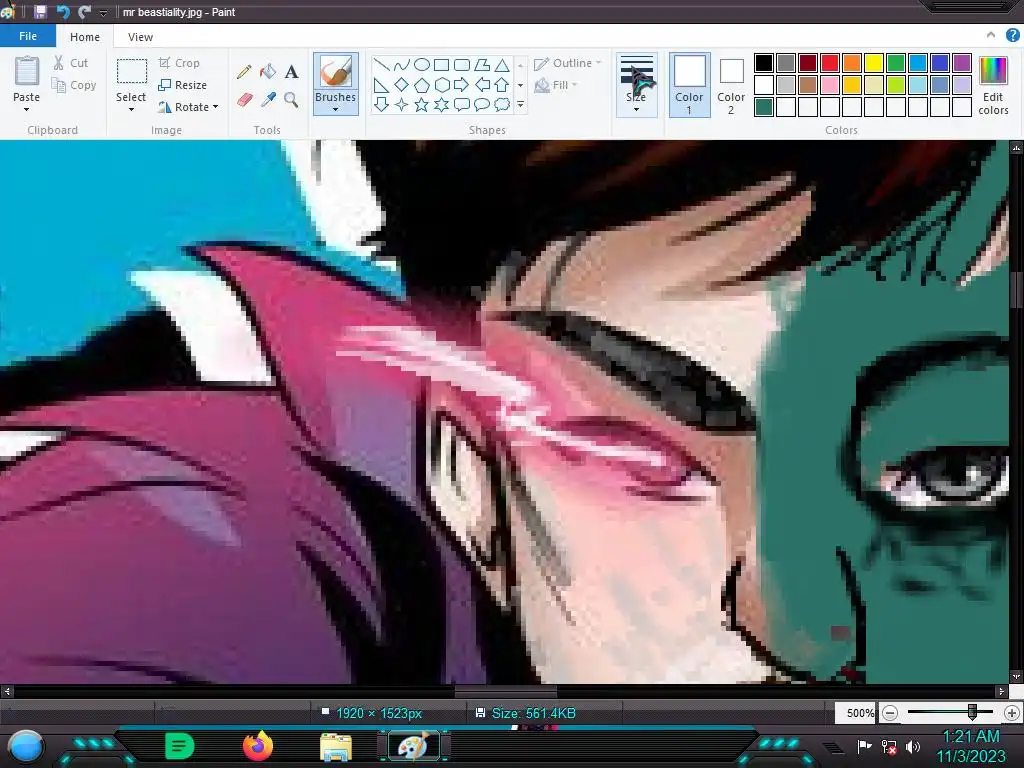Open the Brushes dropdown arrow
This screenshot has width=1024, height=768.
point(336,110)
